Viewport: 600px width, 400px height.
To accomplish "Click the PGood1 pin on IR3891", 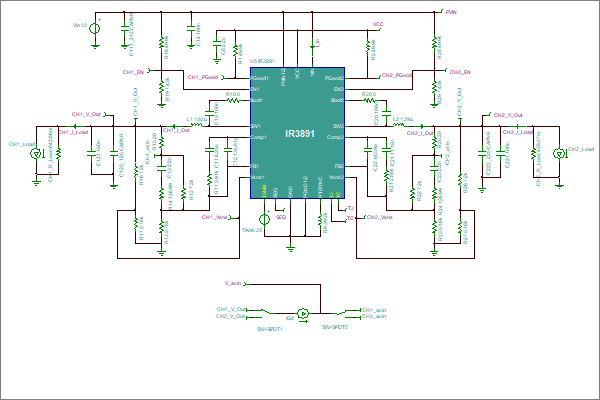I will tap(260, 78).
